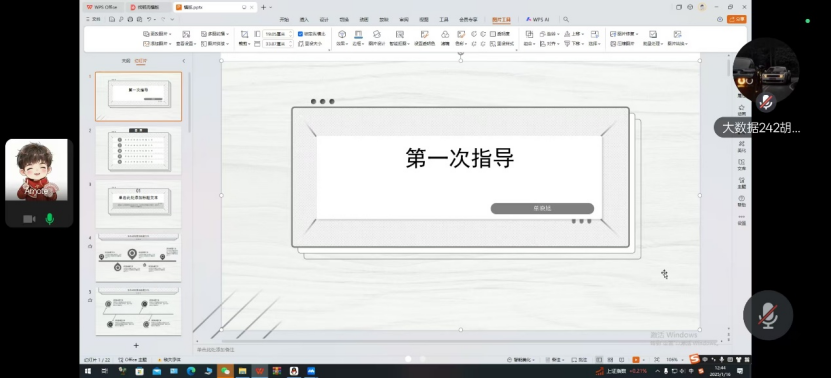Open the 下移 send backward dropdown
Viewport: 831px width, 378px height.
pos(574,44)
